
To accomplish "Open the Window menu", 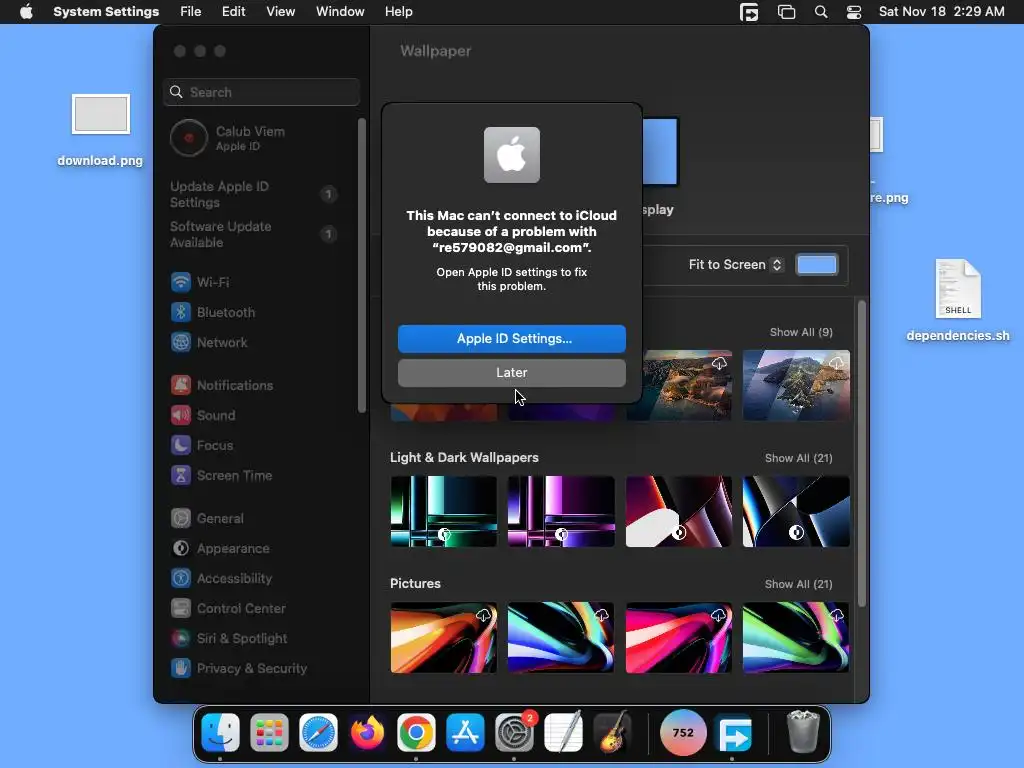I will 340,11.
